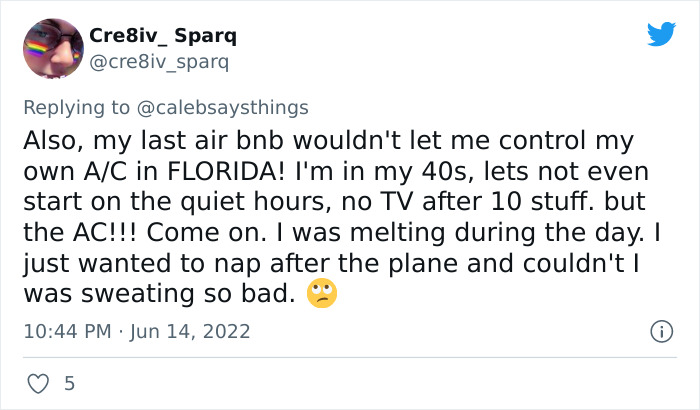Click the first line of the tweet body
Screen dimensions: 700x410
[328, 138]
